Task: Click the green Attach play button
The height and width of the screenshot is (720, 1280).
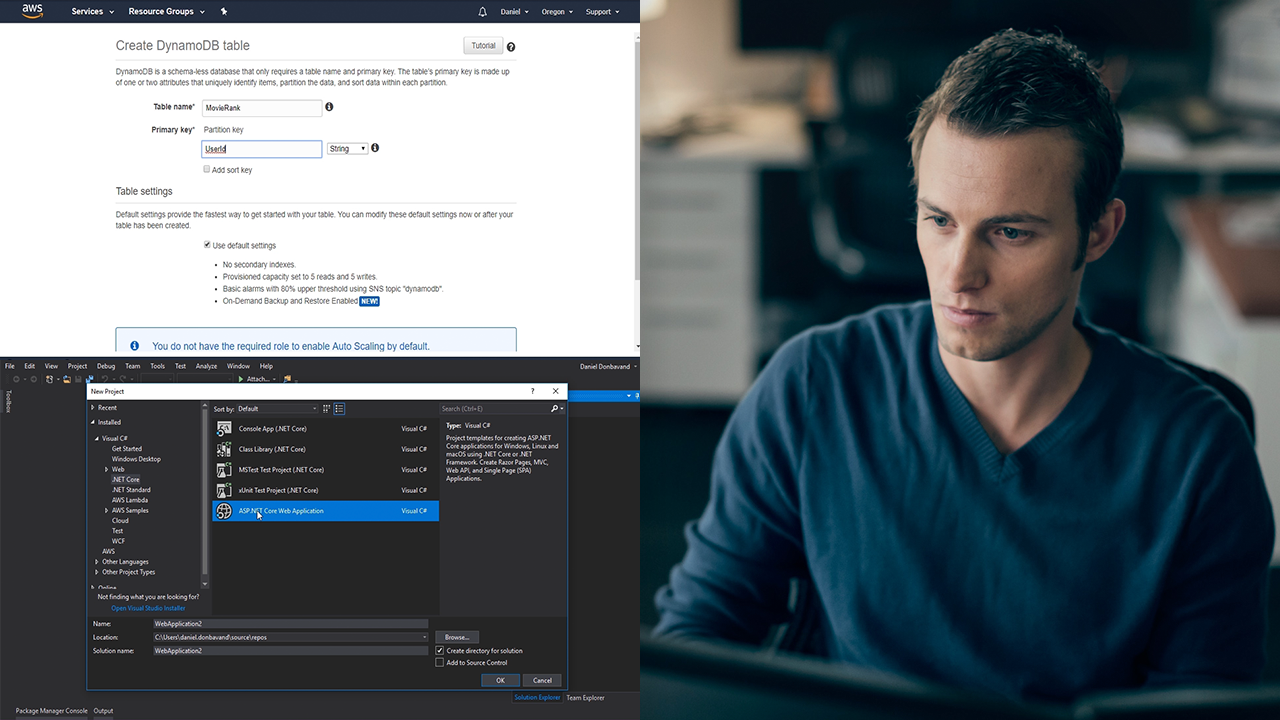Action: [x=241, y=379]
